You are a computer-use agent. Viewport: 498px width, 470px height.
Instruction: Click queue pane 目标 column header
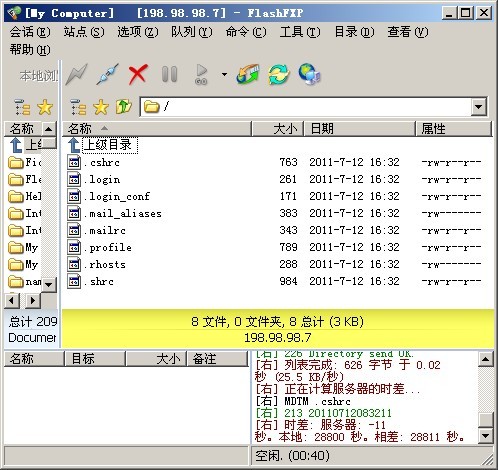pyautogui.click(x=95, y=359)
